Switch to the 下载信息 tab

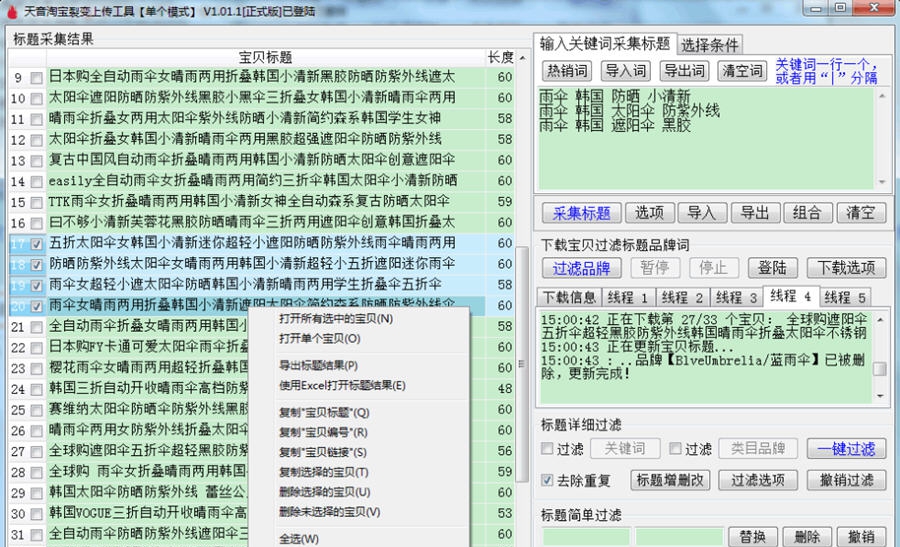[x=568, y=298]
